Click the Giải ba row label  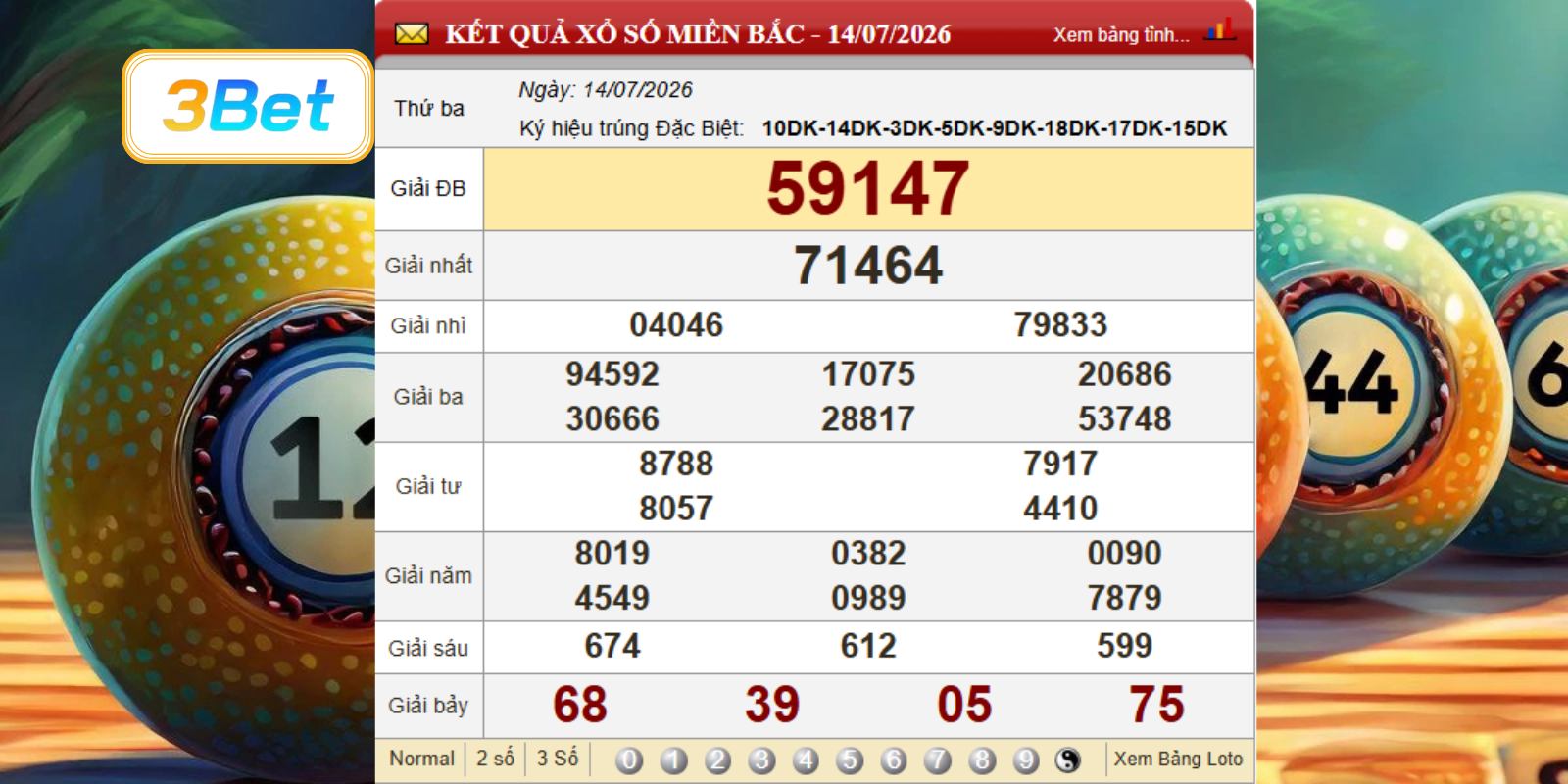pos(428,397)
